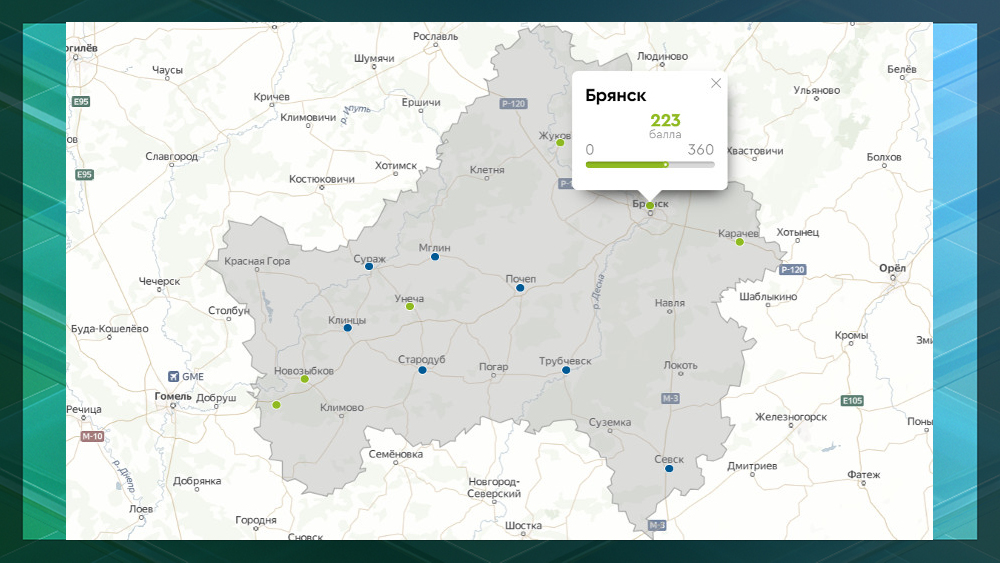Click the E105 road badge
The width and height of the screenshot is (1000, 563).
click(851, 401)
